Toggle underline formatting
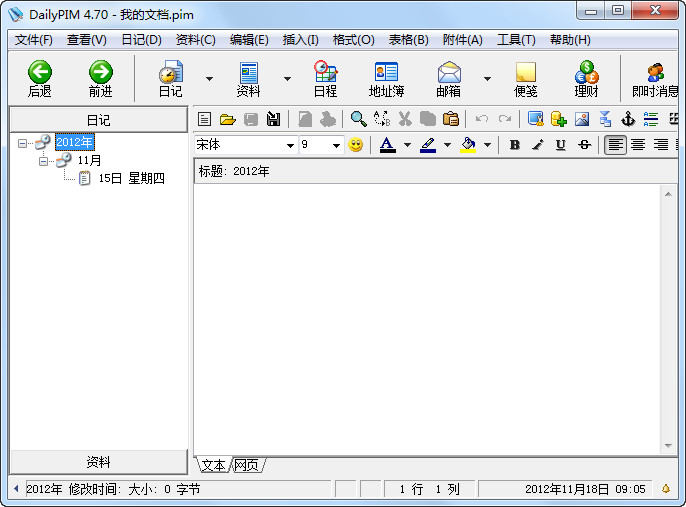This screenshot has width=686, height=507. [560, 145]
